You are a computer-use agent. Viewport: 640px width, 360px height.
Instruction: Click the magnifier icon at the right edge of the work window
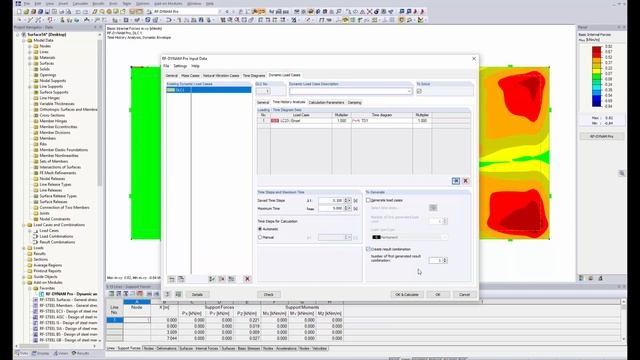click(622, 173)
